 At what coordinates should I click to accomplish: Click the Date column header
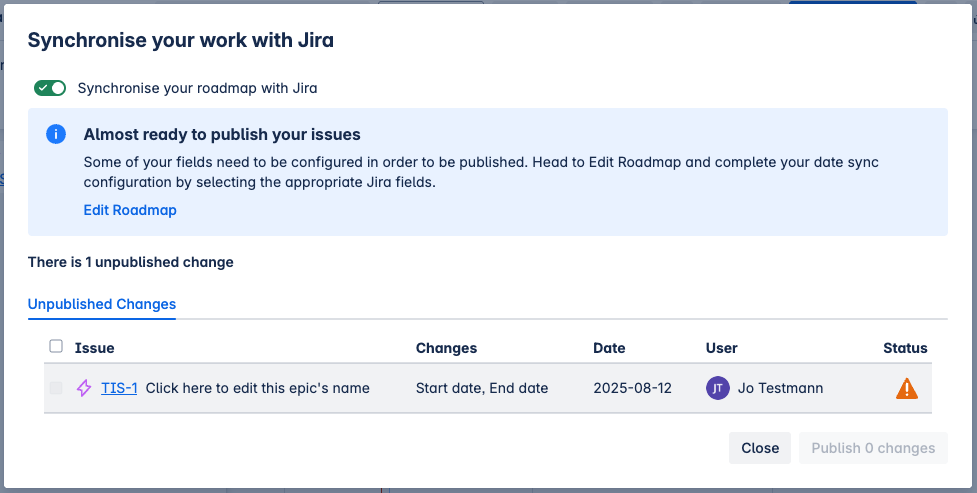[609, 348]
